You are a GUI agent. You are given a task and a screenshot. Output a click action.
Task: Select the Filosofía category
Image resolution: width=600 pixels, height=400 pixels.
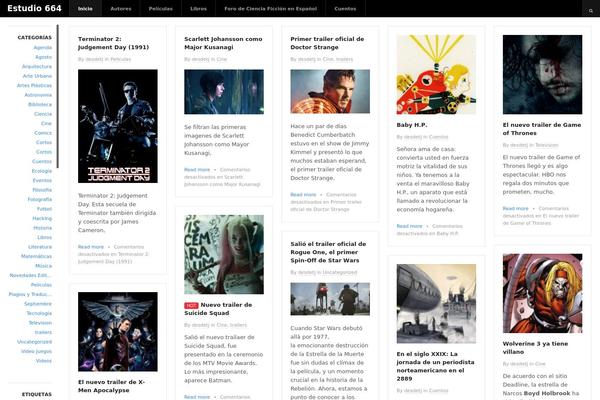(42, 190)
